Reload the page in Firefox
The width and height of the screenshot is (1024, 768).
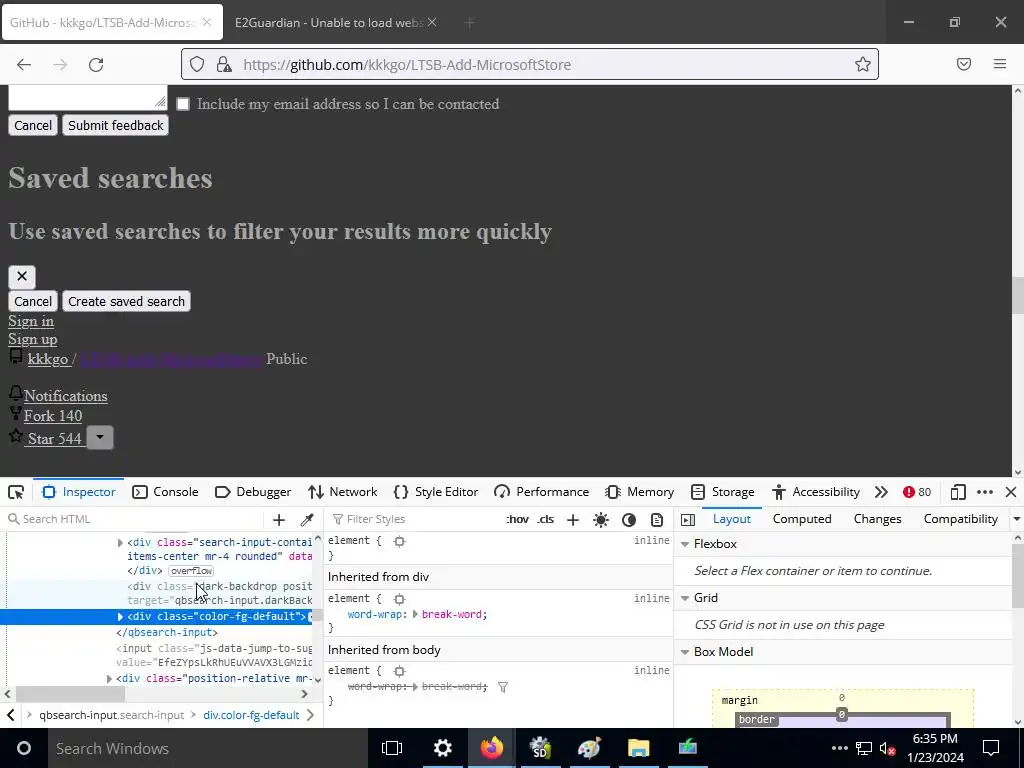96,65
